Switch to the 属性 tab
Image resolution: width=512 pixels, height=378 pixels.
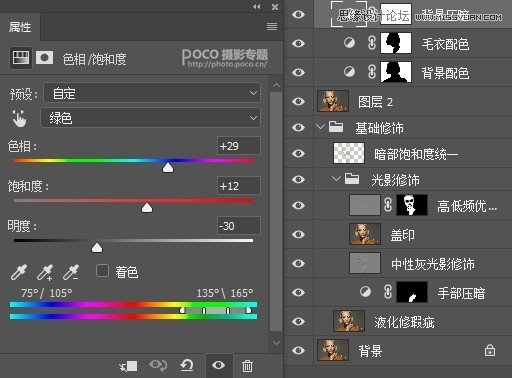pyautogui.click(x=20, y=27)
